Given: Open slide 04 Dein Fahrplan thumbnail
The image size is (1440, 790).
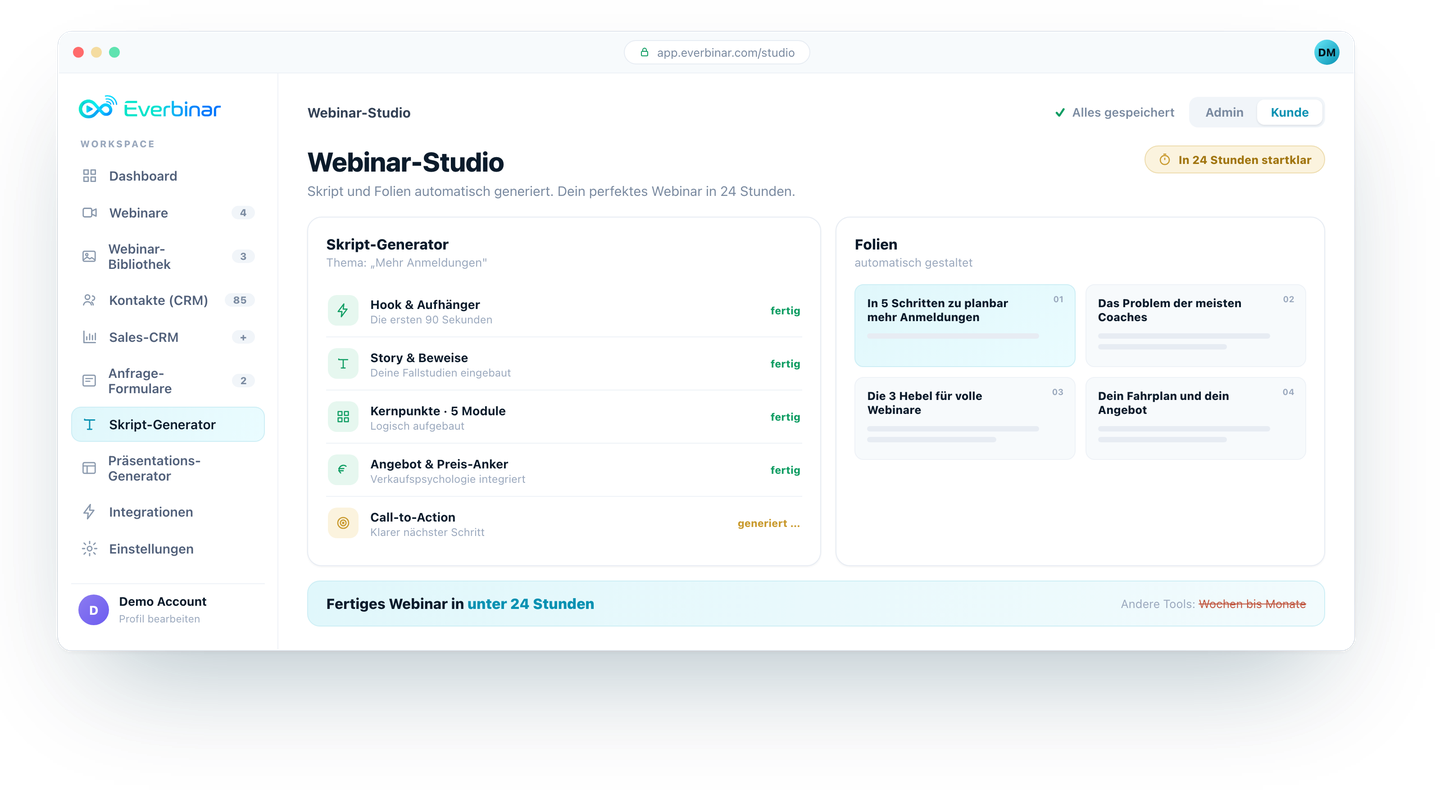Looking at the screenshot, I should [x=1196, y=418].
